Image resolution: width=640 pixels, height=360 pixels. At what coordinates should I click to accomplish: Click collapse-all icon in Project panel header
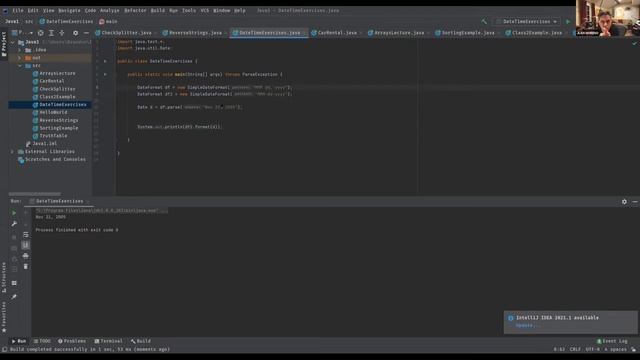62,33
